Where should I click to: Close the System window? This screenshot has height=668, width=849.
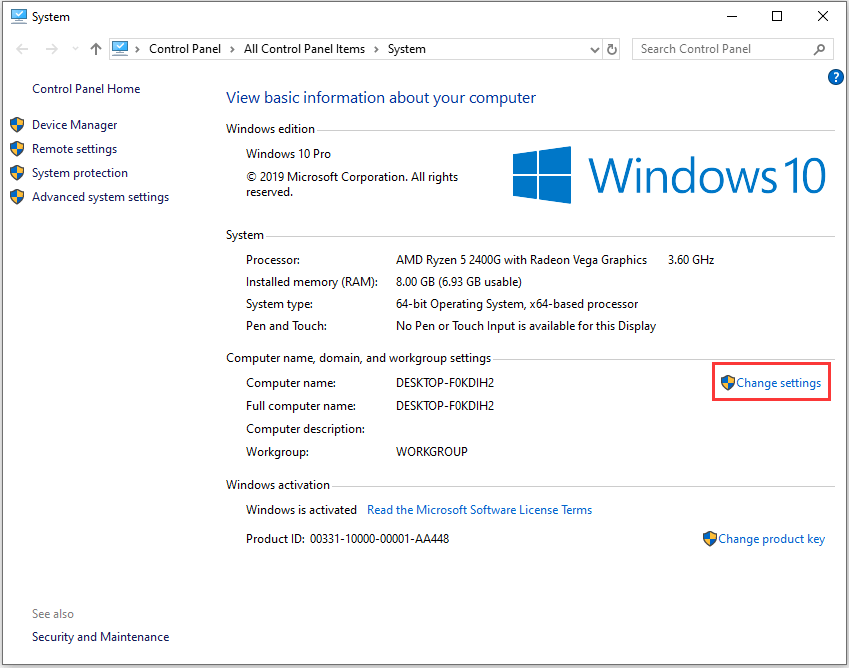point(822,16)
